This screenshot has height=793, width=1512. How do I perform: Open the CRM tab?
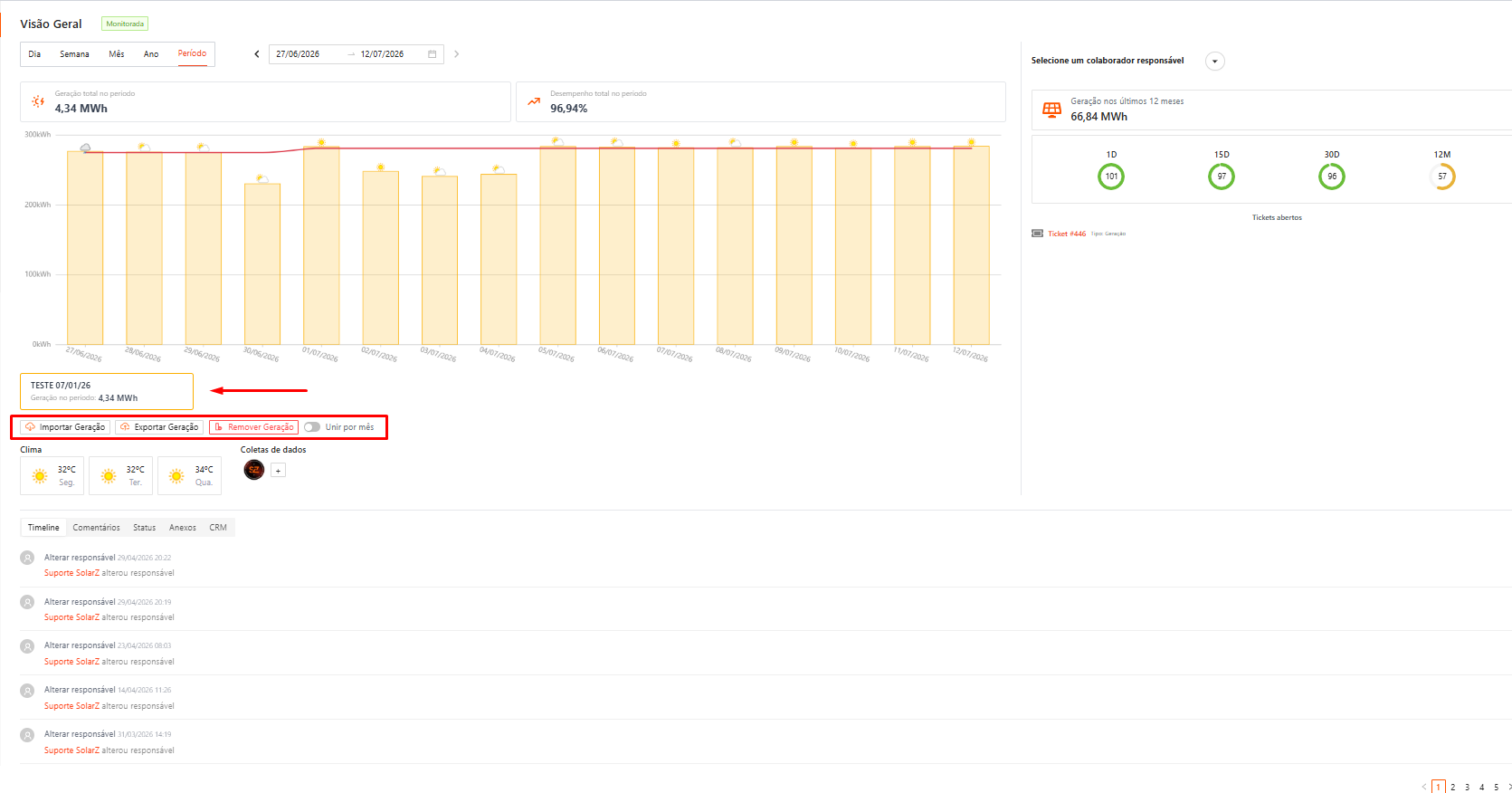(x=218, y=528)
